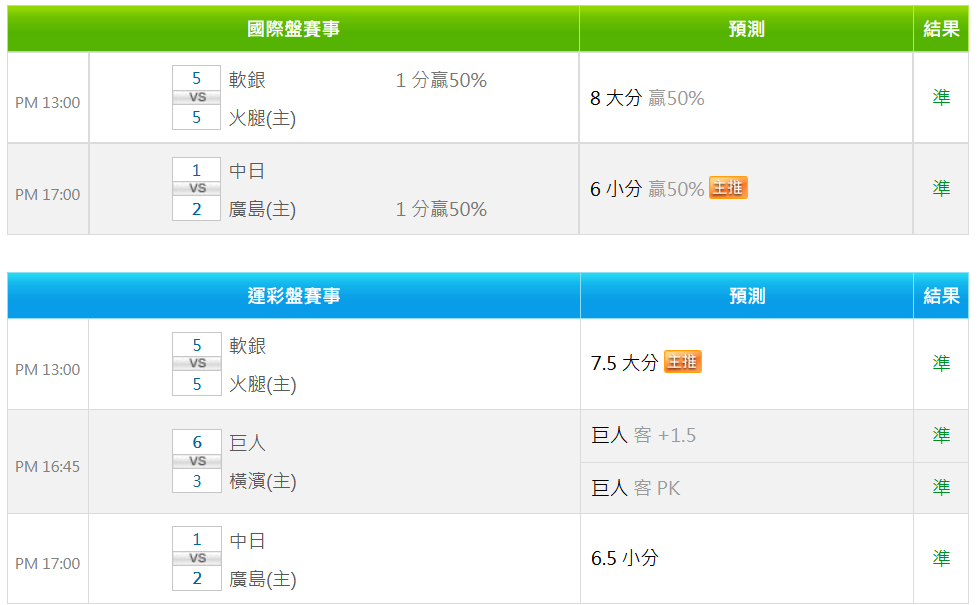Click VS icon in 運彩盤 中日 vs 廣島 row
This screenshot has height=605, width=978.
click(197, 558)
